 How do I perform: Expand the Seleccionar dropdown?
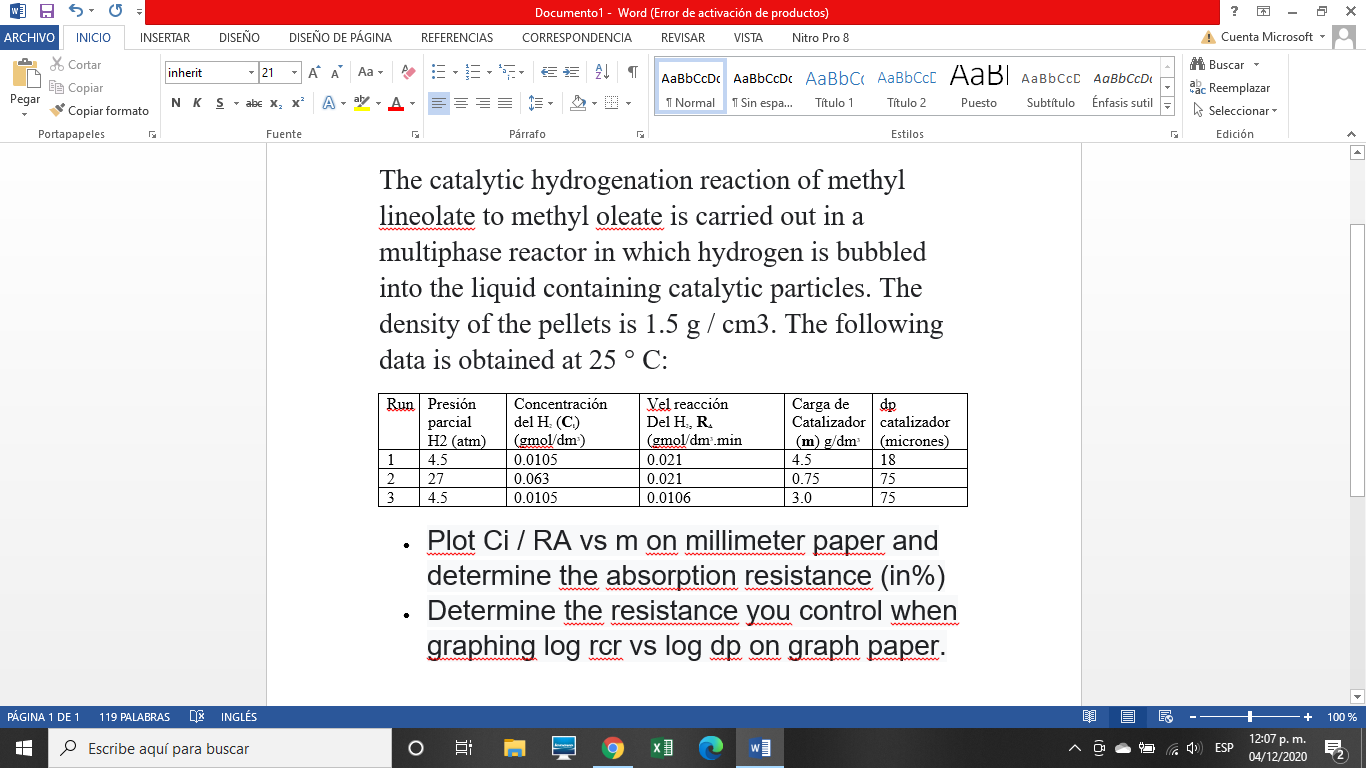coord(1235,111)
